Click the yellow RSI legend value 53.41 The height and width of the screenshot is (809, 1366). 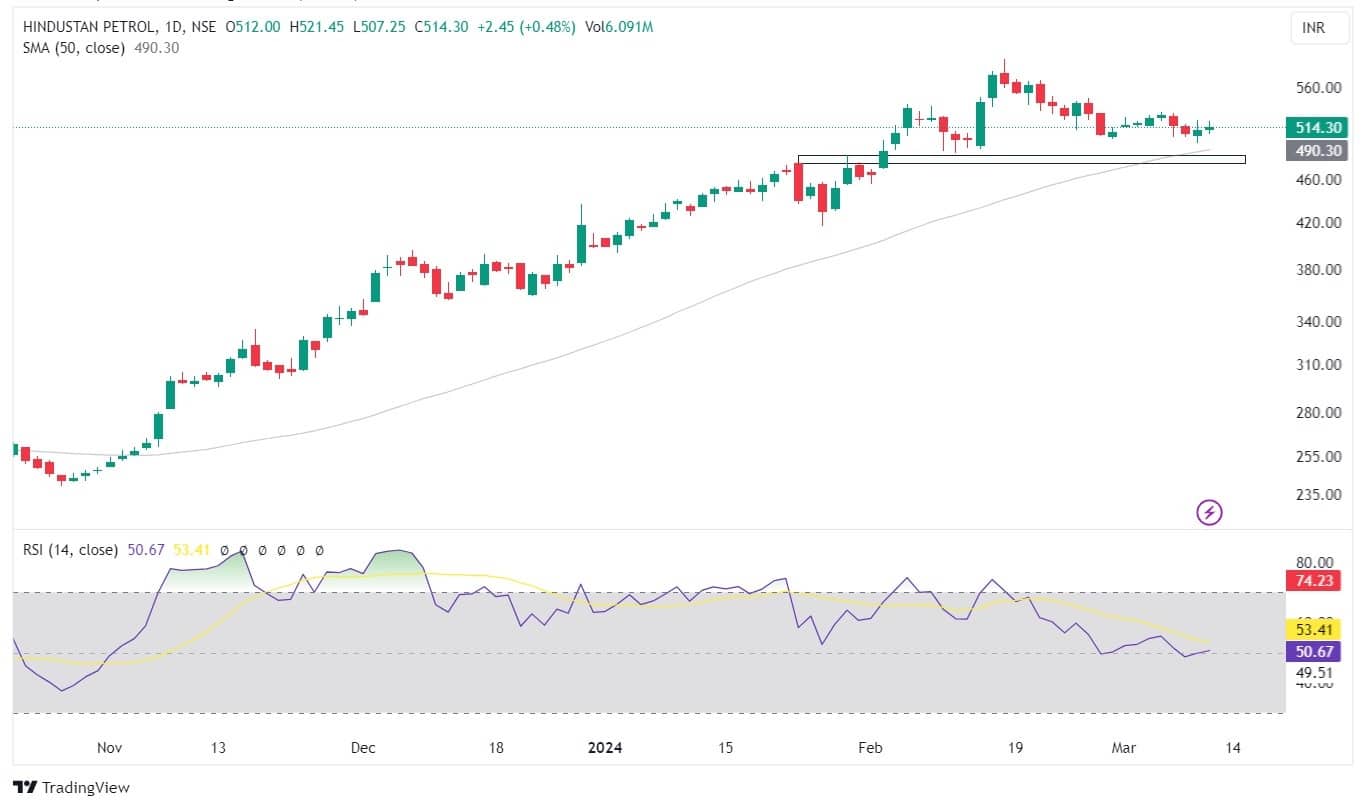pyautogui.click(x=191, y=550)
